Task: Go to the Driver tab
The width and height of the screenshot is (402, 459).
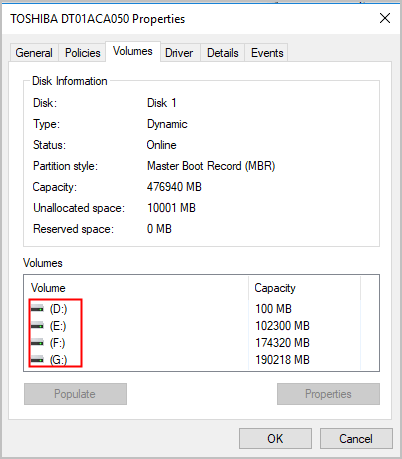Action: [179, 53]
